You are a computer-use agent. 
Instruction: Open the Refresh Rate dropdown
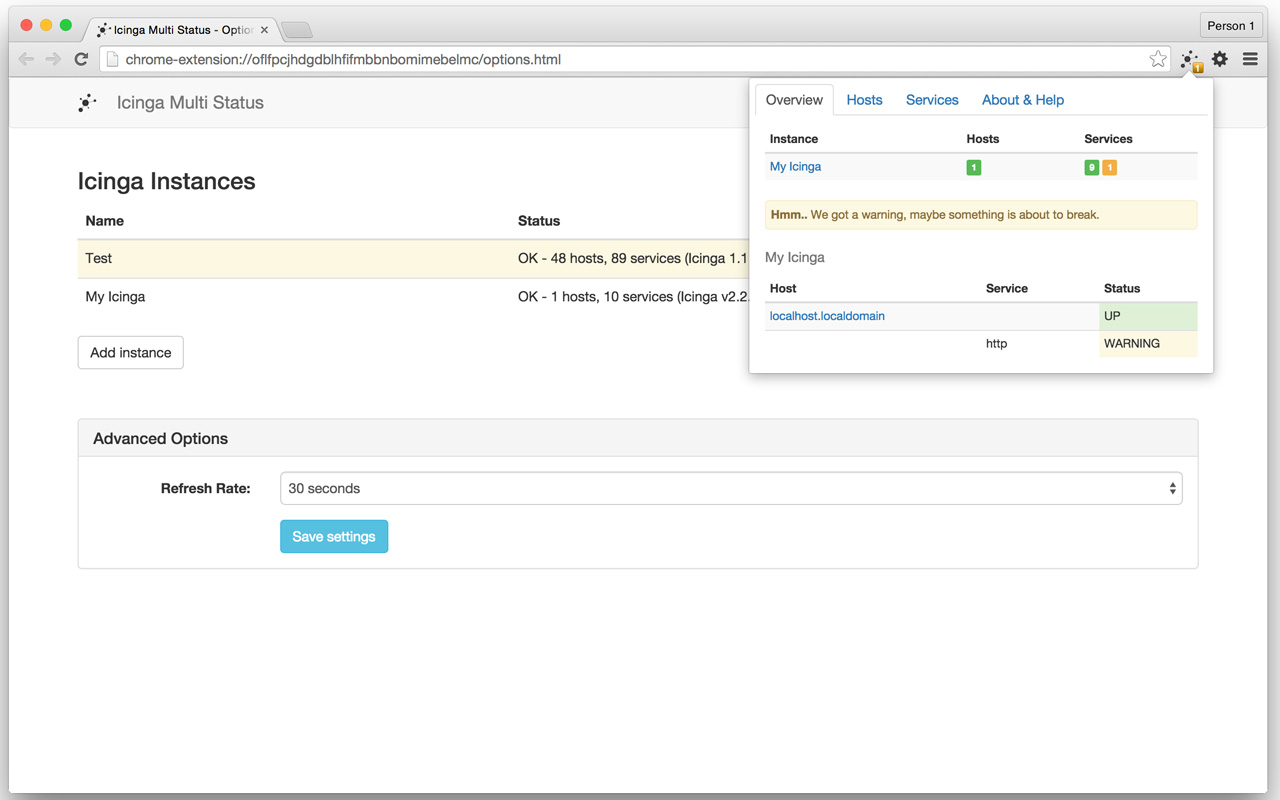[x=731, y=488]
